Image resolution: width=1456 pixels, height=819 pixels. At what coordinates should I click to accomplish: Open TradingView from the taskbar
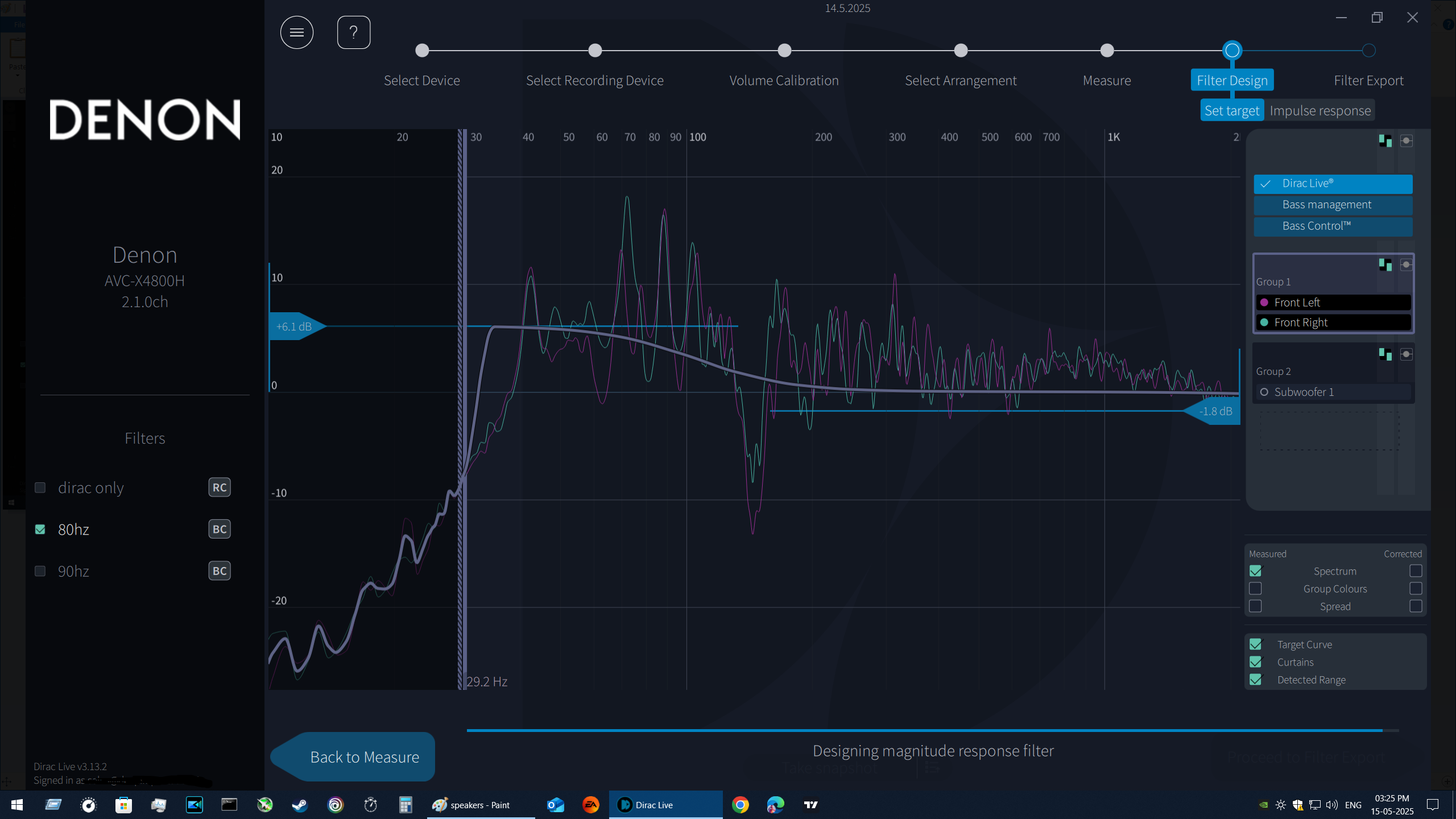tap(810, 805)
